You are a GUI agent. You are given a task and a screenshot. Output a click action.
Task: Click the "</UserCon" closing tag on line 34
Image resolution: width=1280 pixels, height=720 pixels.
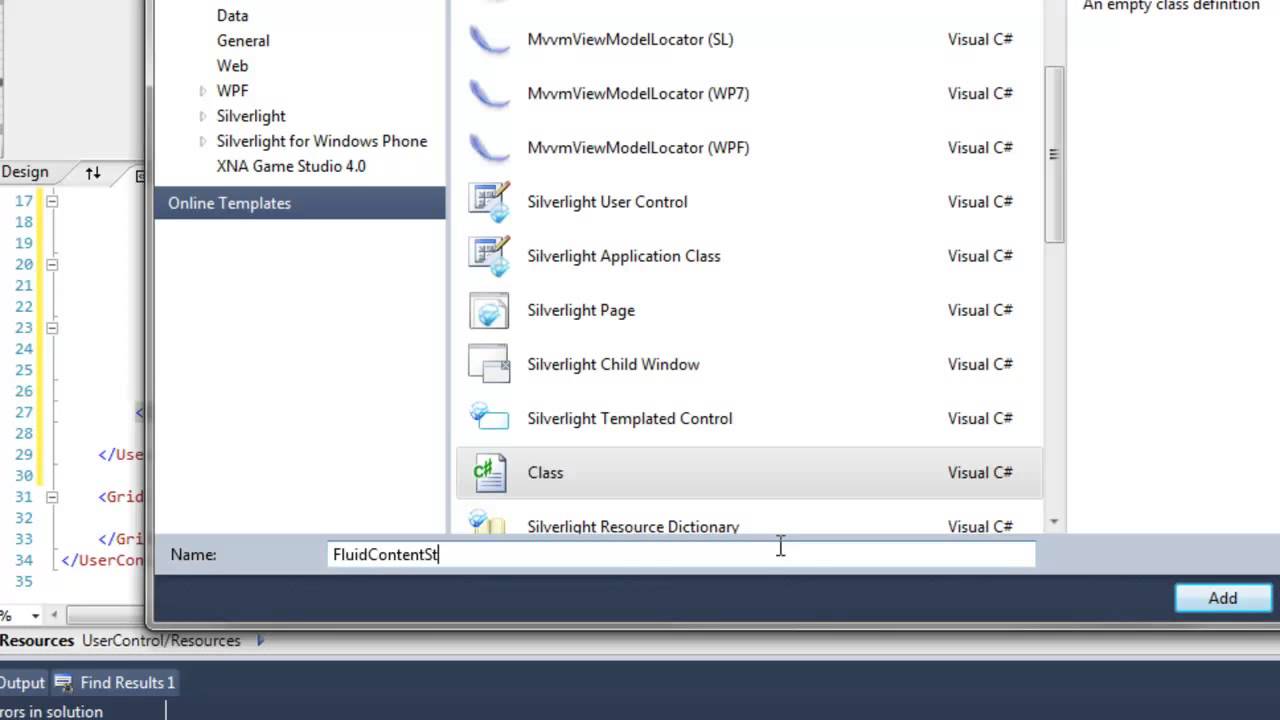[102, 560]
